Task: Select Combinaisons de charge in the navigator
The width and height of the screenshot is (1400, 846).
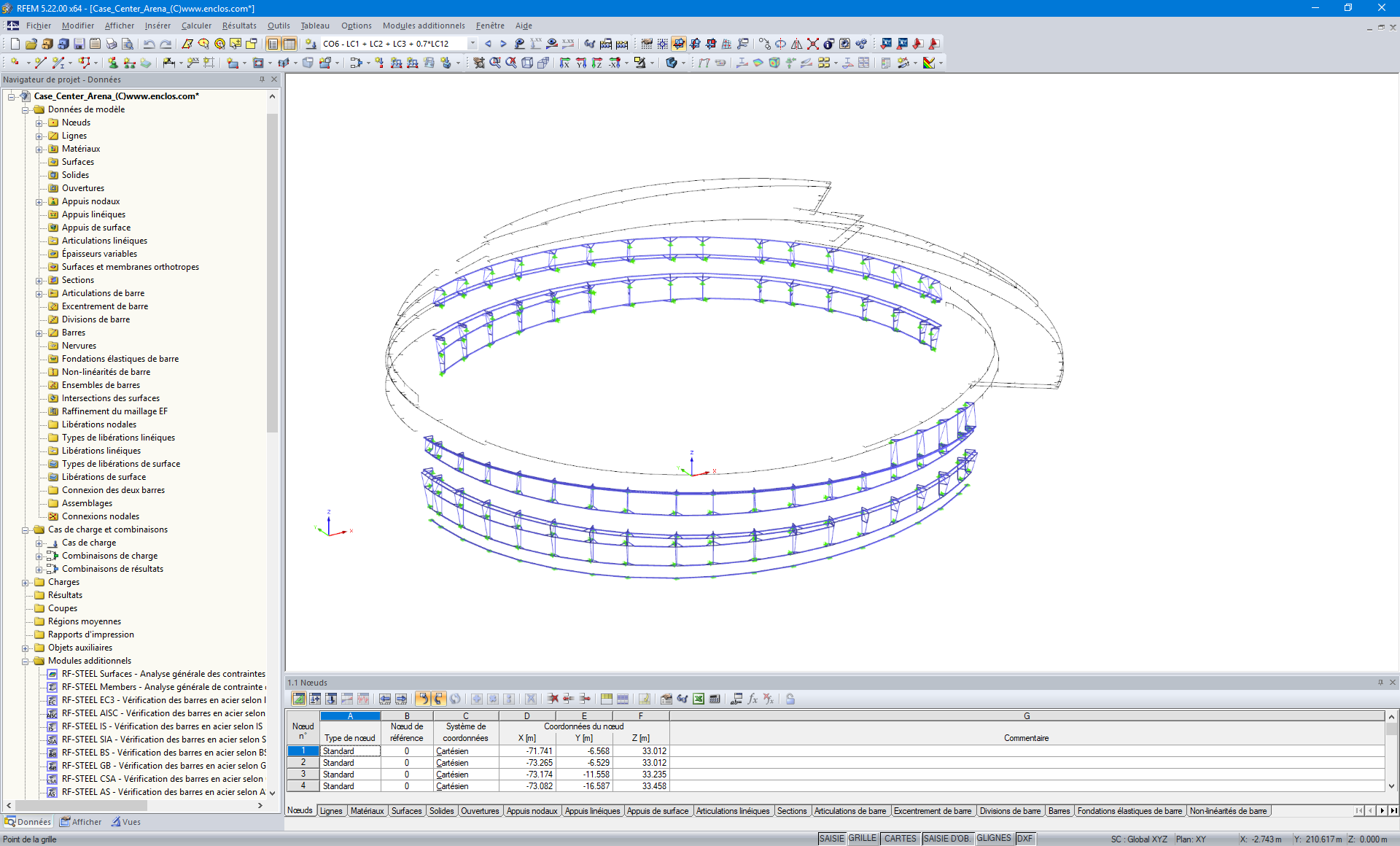Action: coord(110,556)
